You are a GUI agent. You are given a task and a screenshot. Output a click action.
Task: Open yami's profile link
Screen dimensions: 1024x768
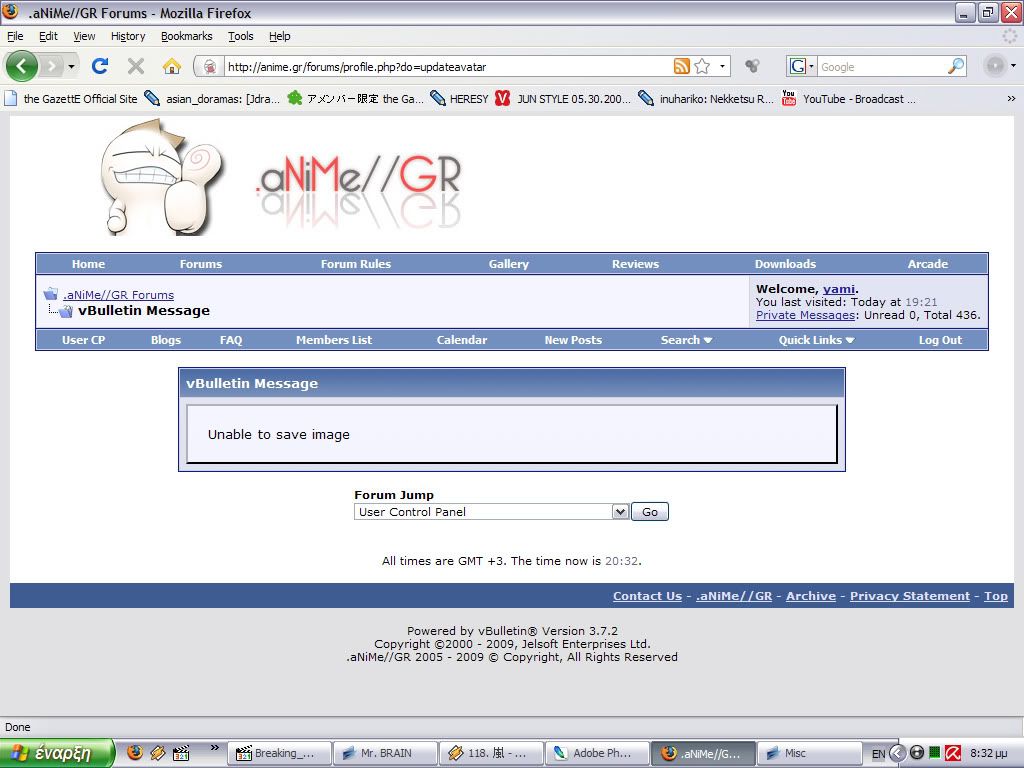pyautogui.click(x=839, y=289)
